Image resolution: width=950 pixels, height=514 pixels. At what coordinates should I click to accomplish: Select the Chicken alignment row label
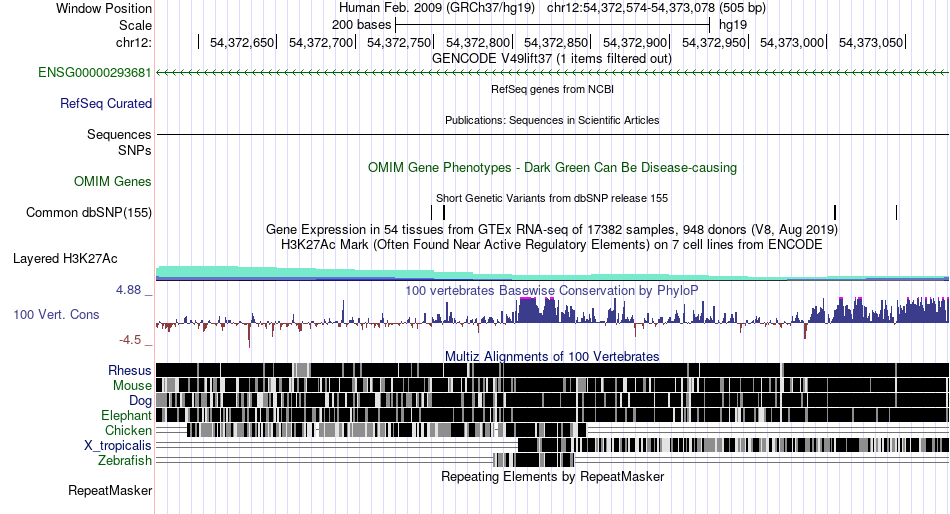(x=128, y=430)
